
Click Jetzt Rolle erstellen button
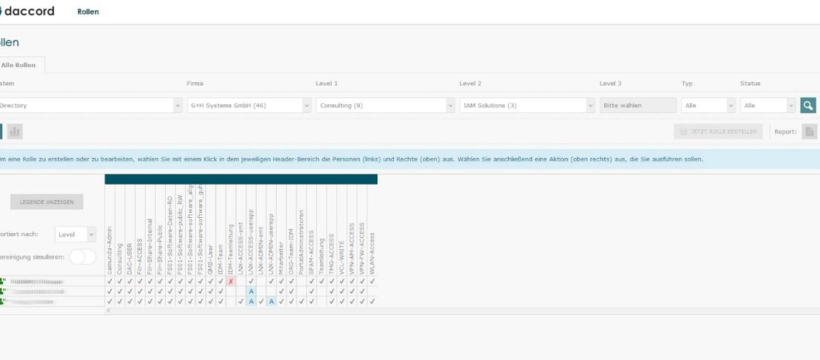718,132
